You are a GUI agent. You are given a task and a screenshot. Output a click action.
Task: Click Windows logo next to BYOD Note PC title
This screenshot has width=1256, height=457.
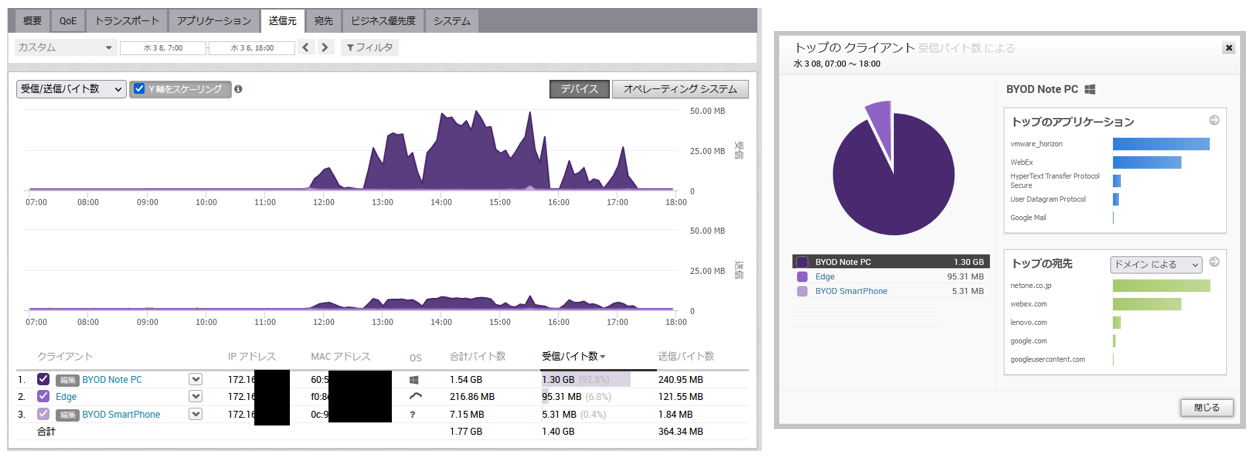1090,89
